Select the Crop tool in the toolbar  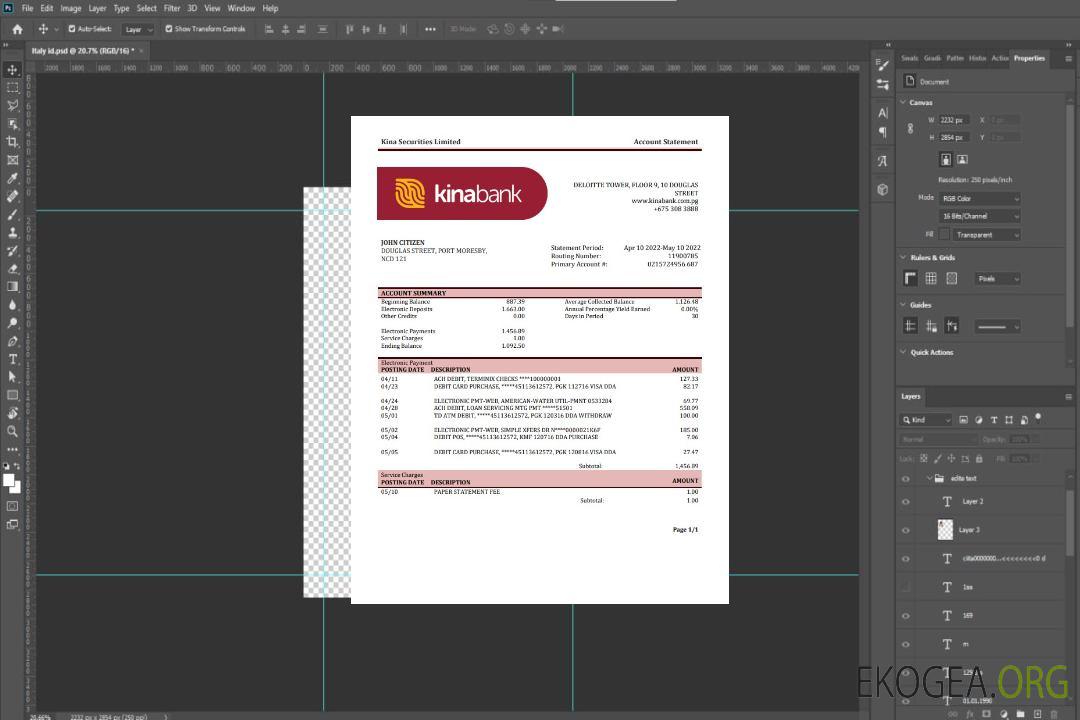click(x=13, y=142)
